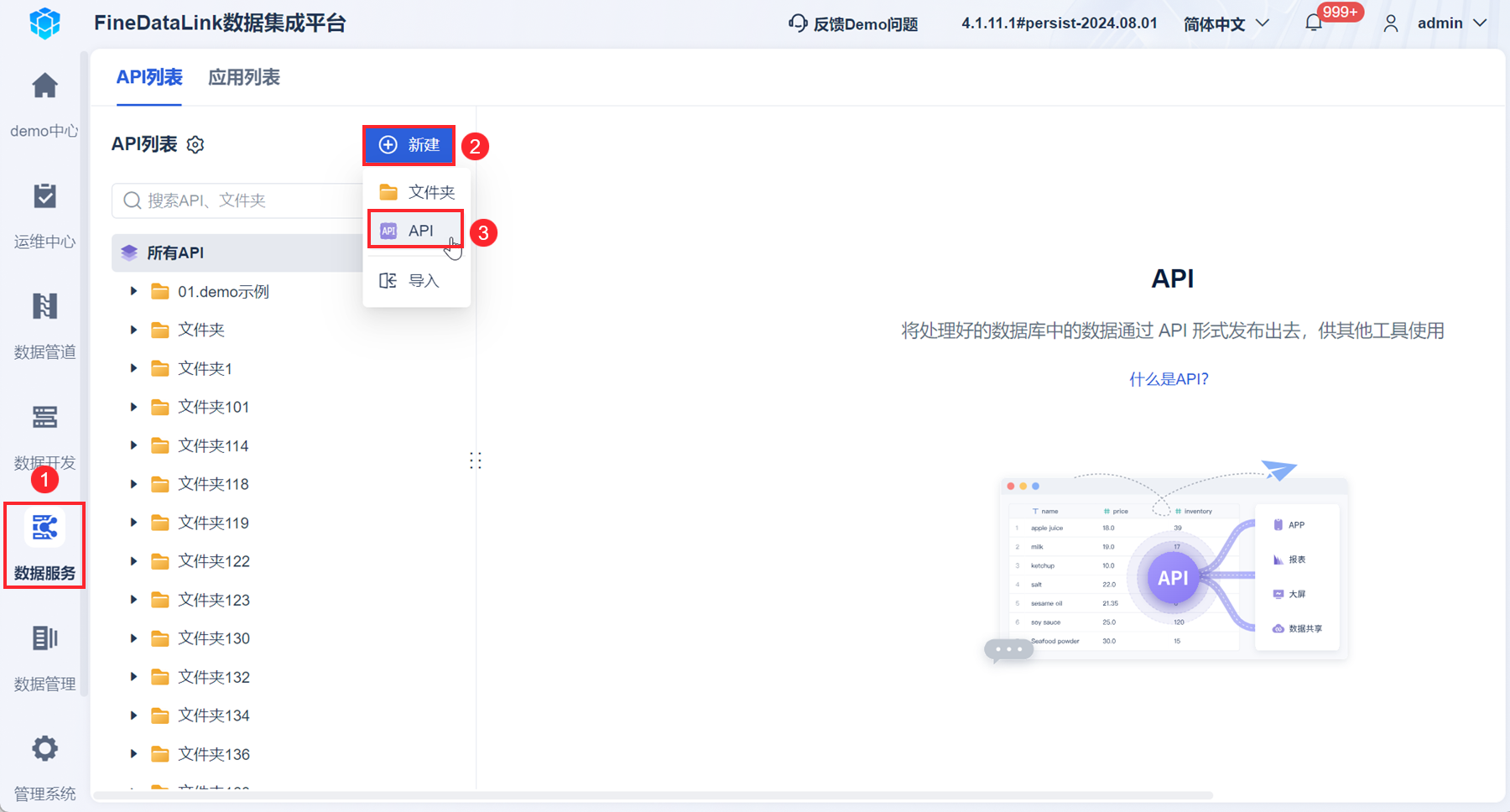Open 数据管理 sidebar icon

tap(44, 638)
